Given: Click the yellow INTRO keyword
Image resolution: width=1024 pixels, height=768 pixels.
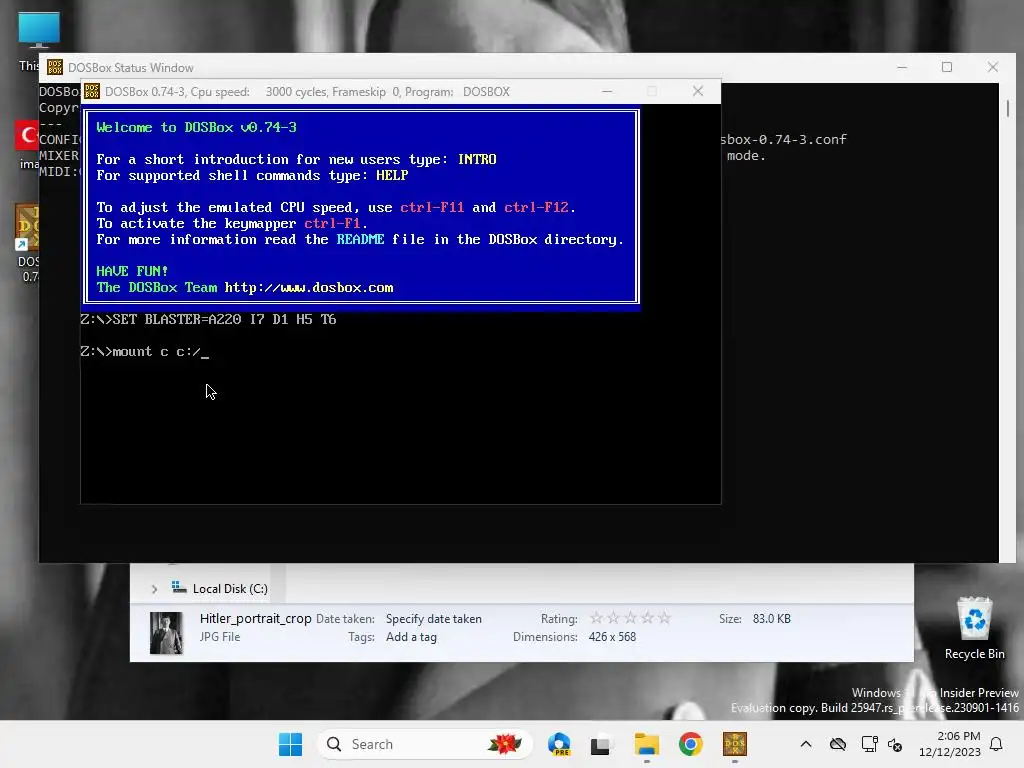Looking at the screenshot, I should click(x=477, y=159).
